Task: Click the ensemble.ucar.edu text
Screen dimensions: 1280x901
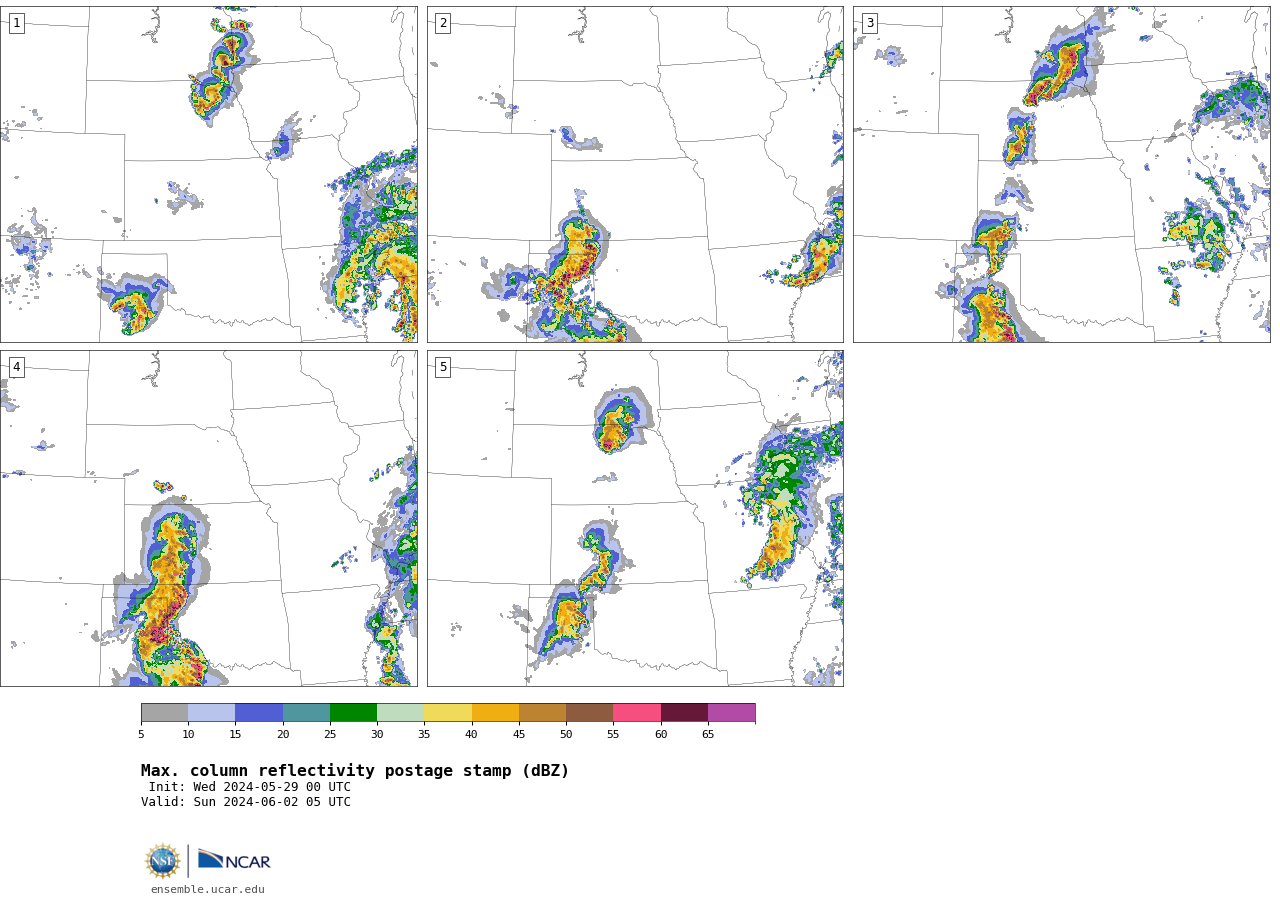Action: pyautogui.click(x=208, y=889)
